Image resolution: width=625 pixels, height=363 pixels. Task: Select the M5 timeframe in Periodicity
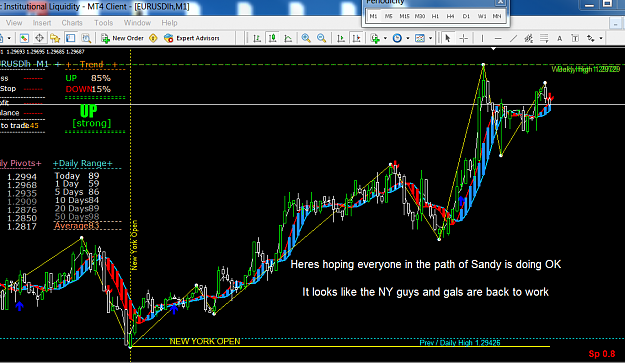click(x=389, y=16)
